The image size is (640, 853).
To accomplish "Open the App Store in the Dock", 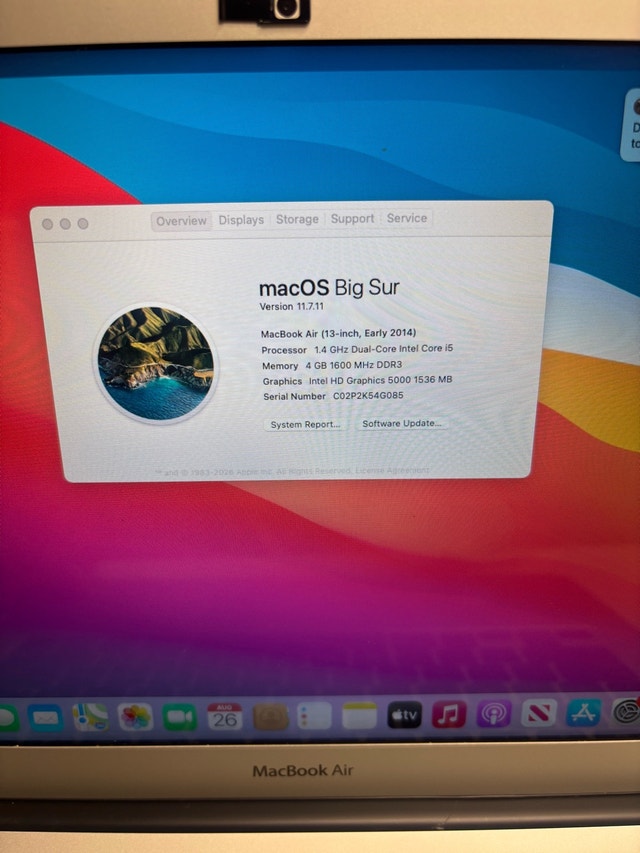I will pos(583,712).
